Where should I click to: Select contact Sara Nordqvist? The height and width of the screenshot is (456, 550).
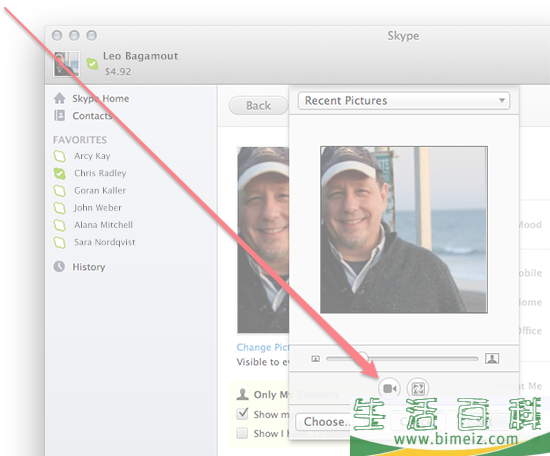click(x=105, y=242)
